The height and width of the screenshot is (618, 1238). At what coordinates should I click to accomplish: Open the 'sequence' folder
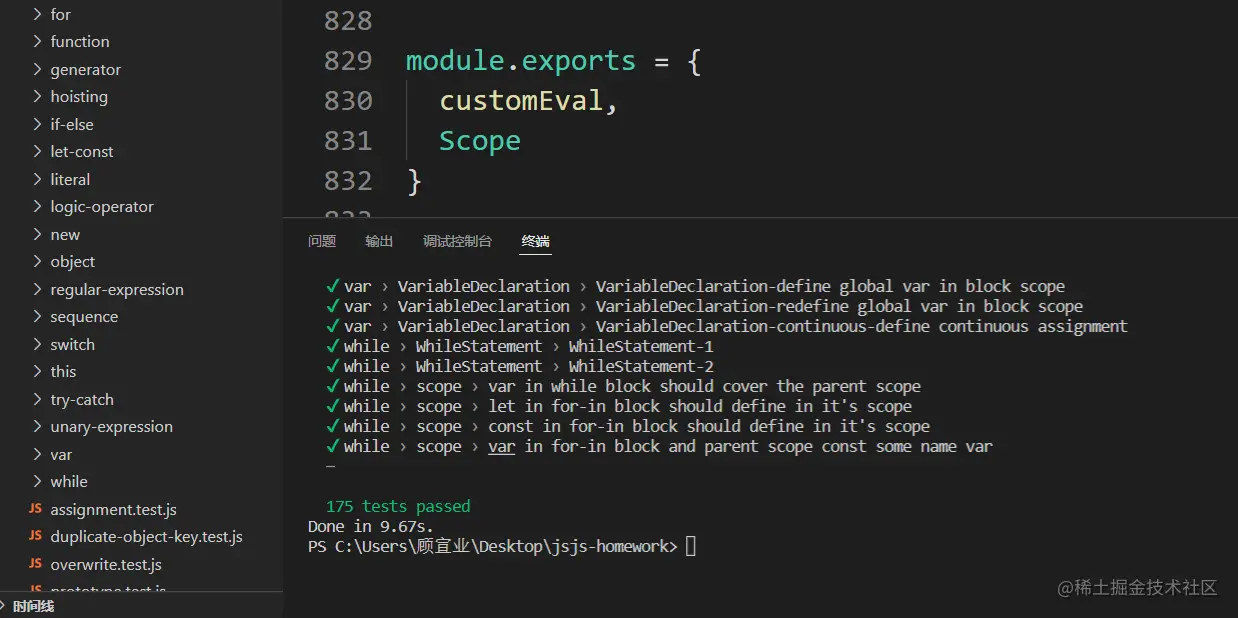(84, 317)
